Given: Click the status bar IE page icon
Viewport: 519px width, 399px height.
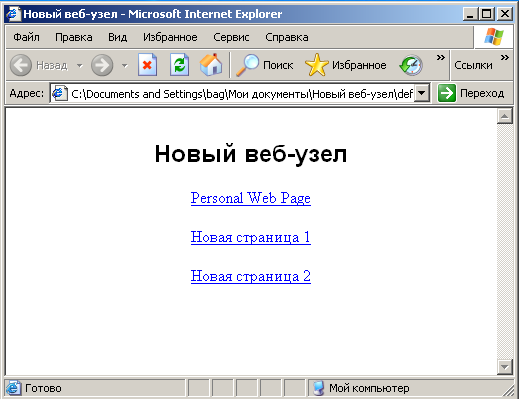Looking at the screenshot, I should [x=13, y=388].
